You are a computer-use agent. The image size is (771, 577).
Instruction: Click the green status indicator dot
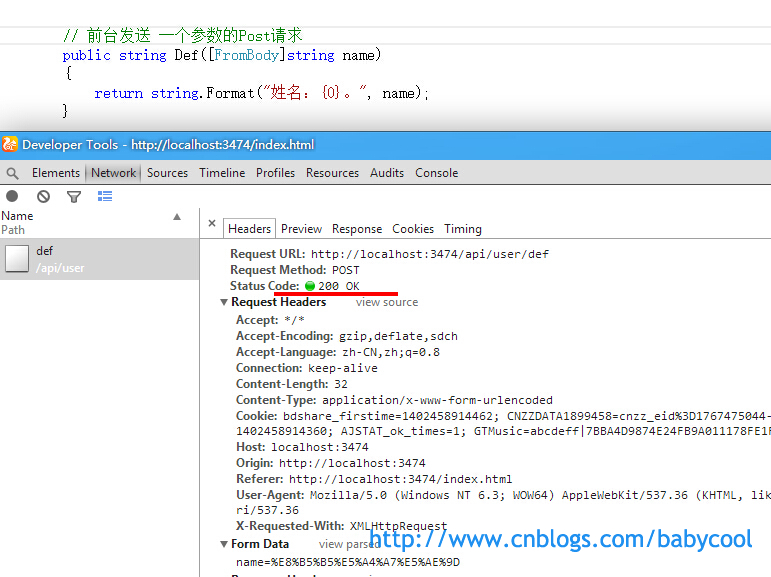[x=310, y=286]
